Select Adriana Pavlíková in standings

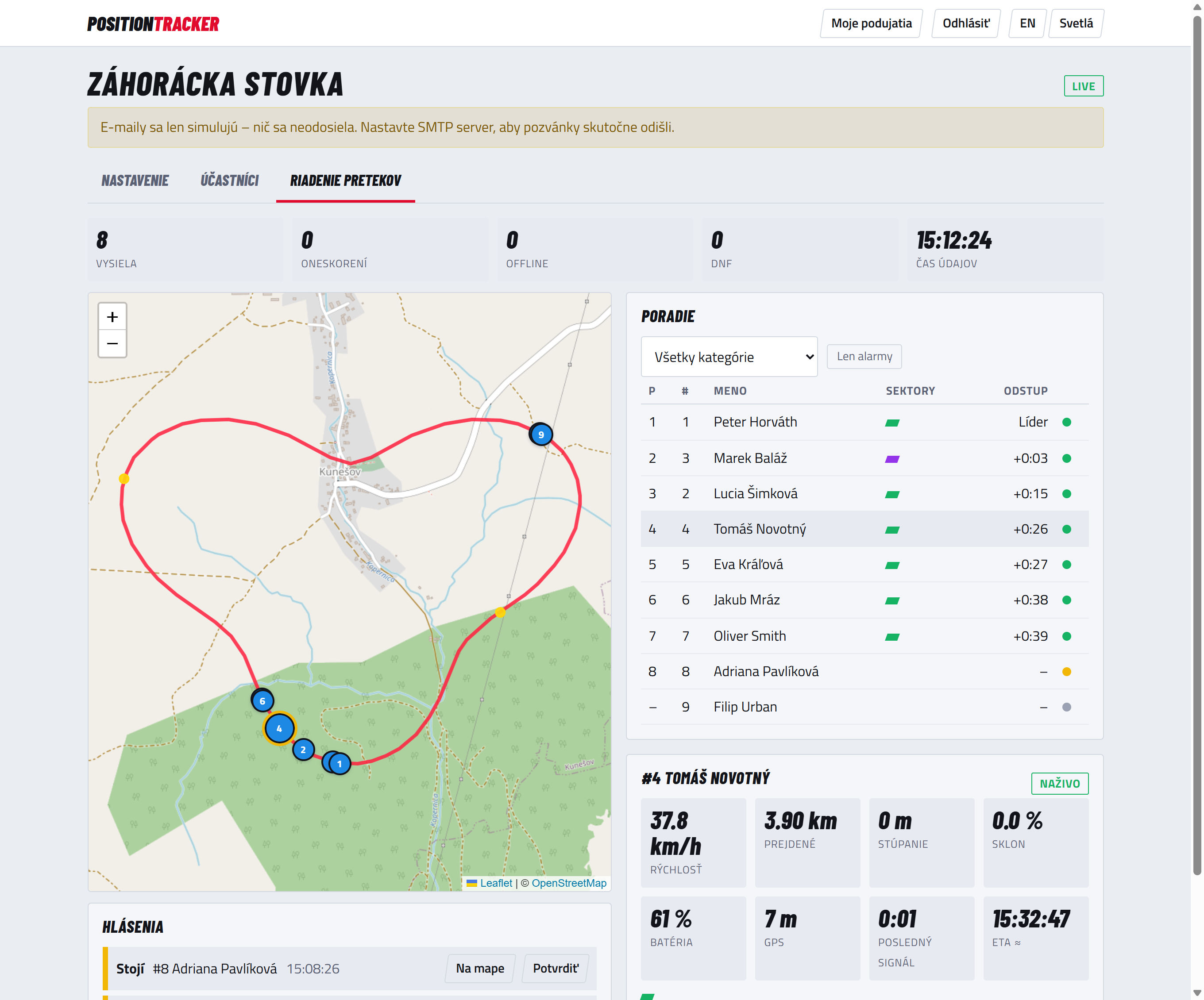[x=864, y=672]
